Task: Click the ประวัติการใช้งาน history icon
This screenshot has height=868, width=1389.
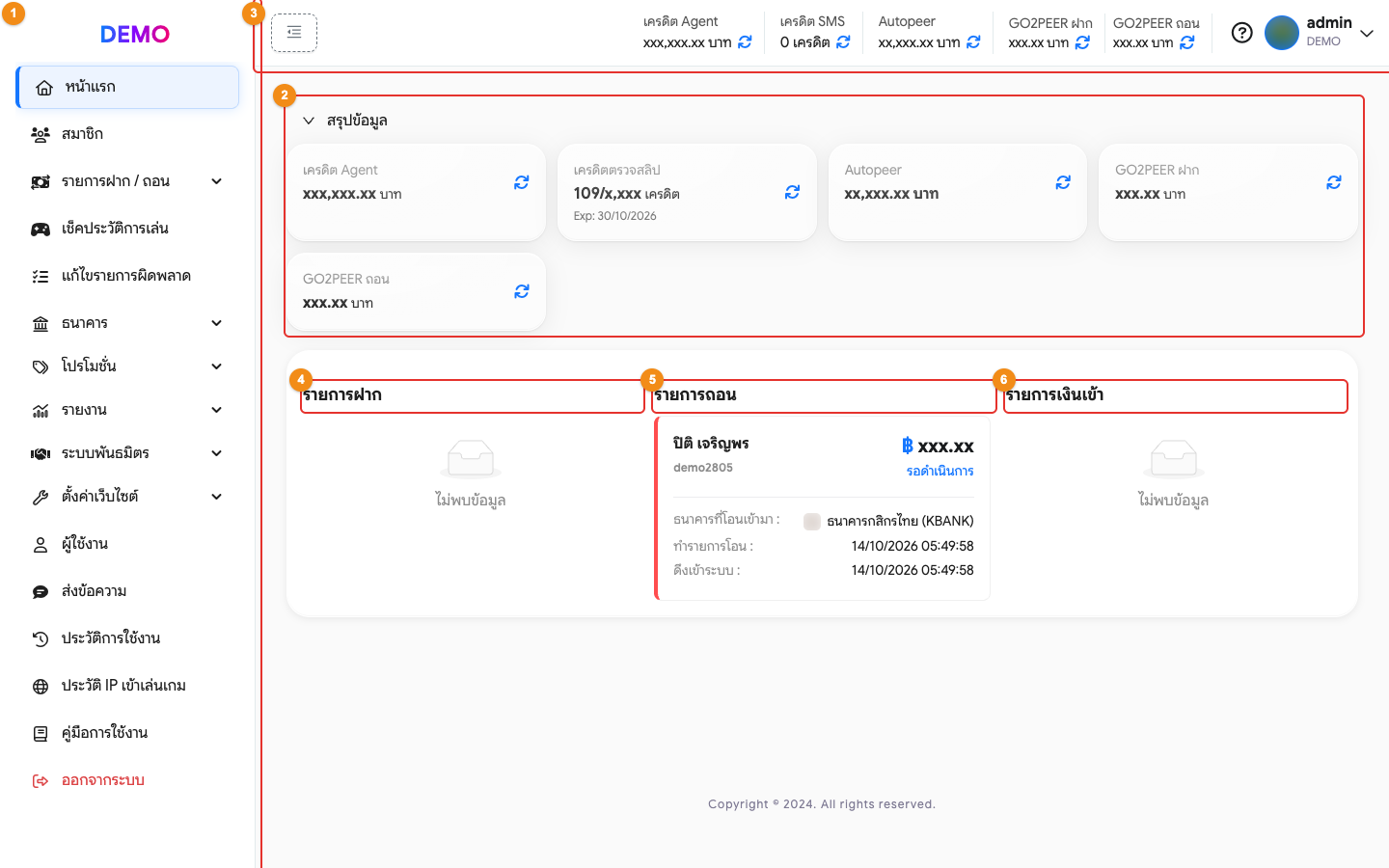Action: (41, 638)
